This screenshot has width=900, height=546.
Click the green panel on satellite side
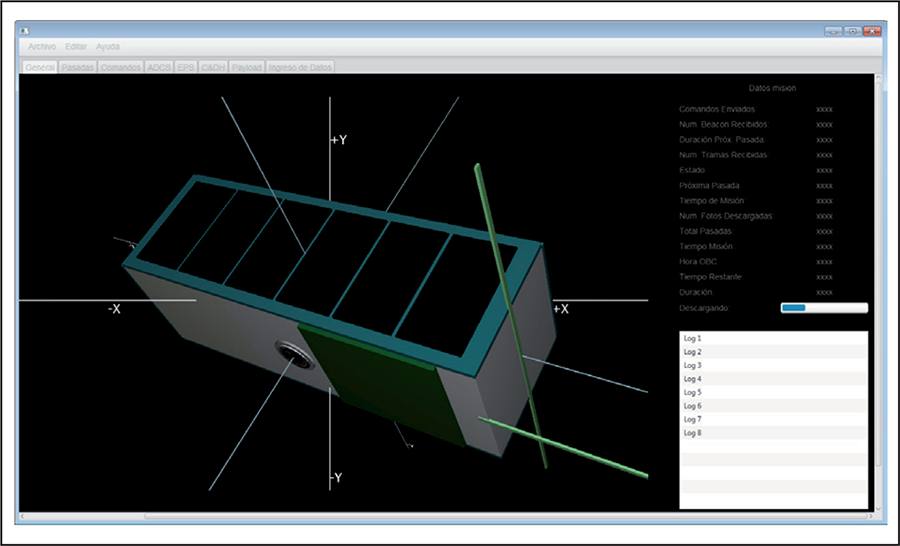tap(382, 384)
